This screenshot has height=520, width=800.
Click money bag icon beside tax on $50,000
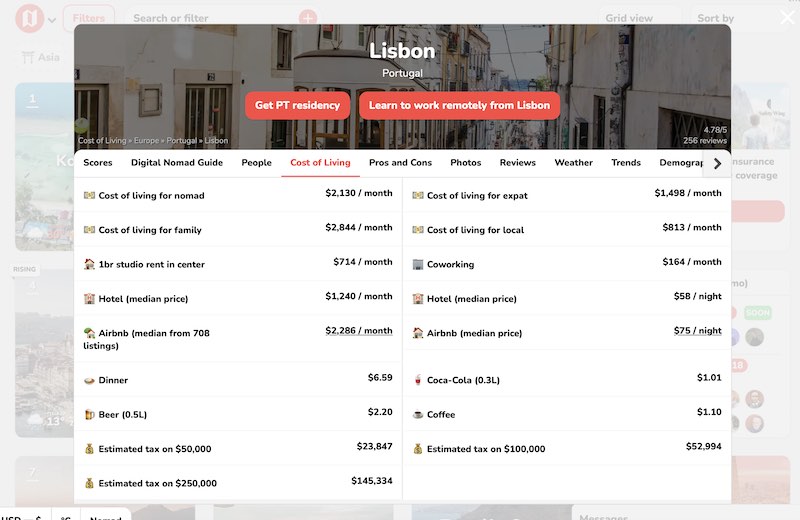coord(89,449)
